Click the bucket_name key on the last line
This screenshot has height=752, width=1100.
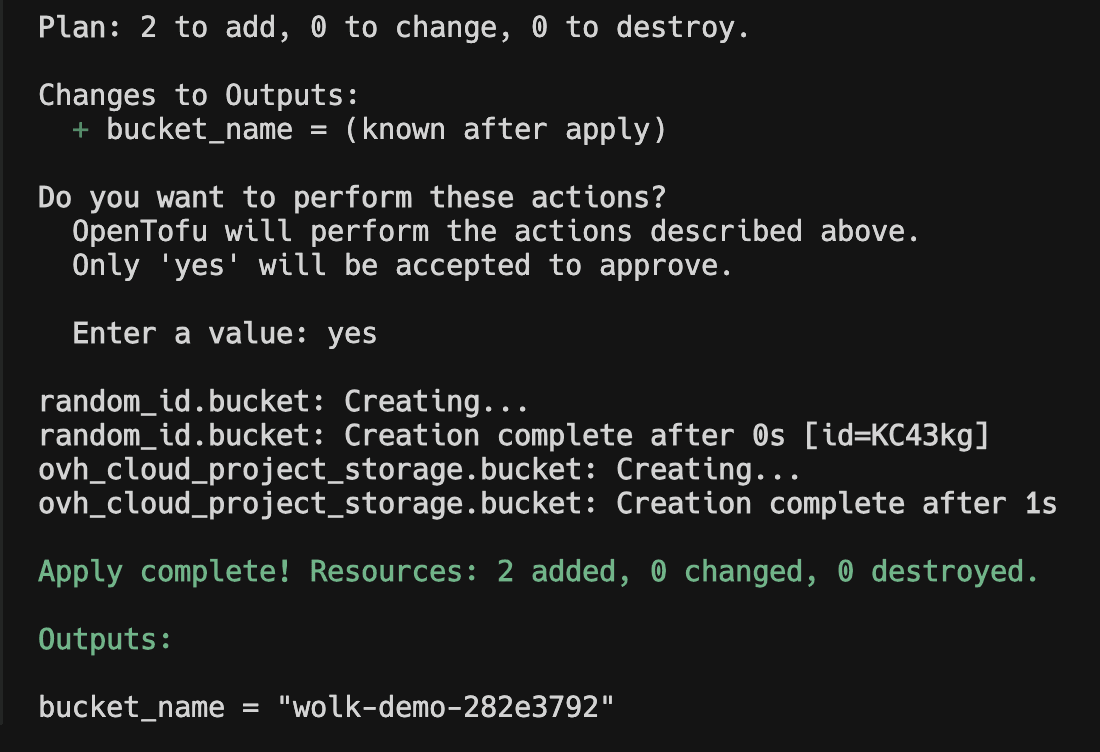click(x=131, y=707)
